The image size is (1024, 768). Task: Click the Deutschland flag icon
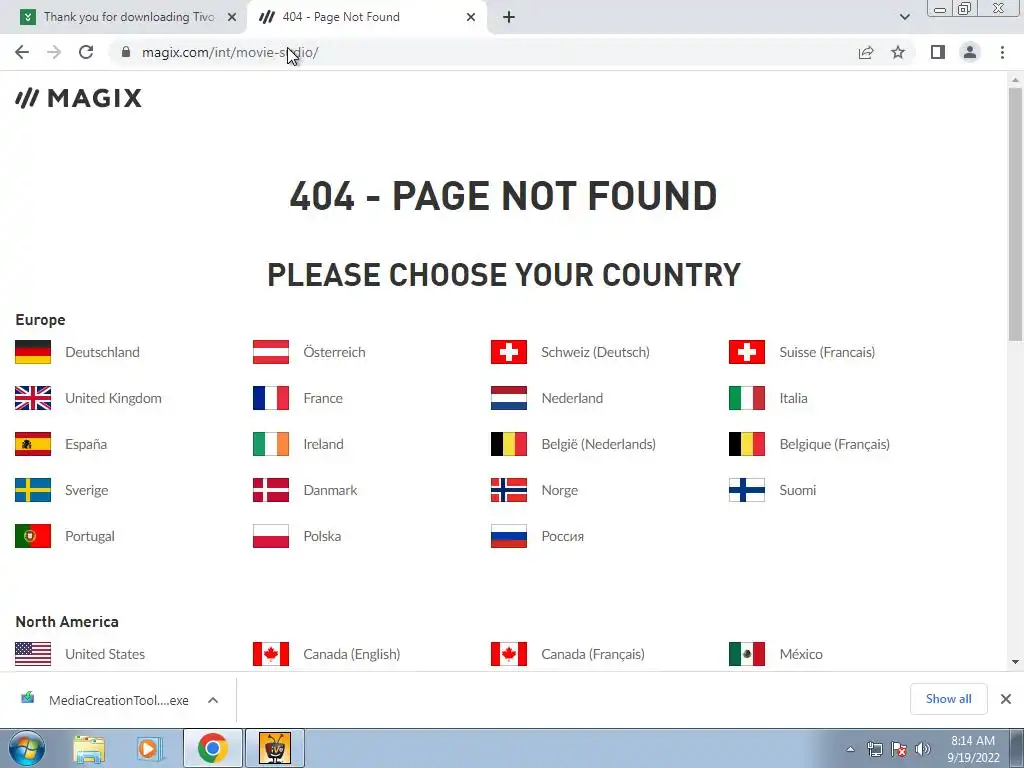33,352
